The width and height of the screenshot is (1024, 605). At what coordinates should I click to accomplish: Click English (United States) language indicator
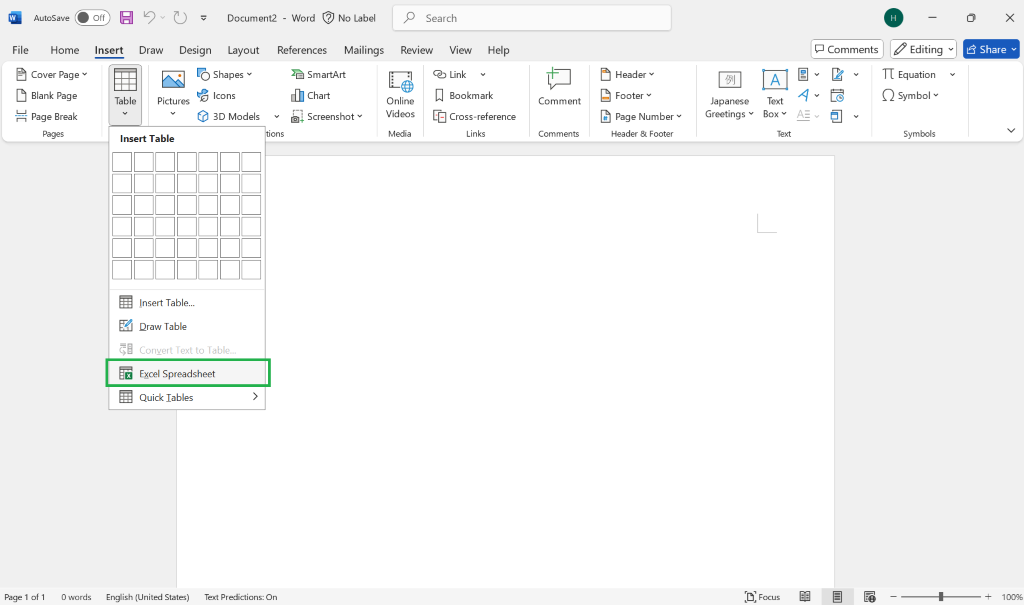tap(148, 597)
